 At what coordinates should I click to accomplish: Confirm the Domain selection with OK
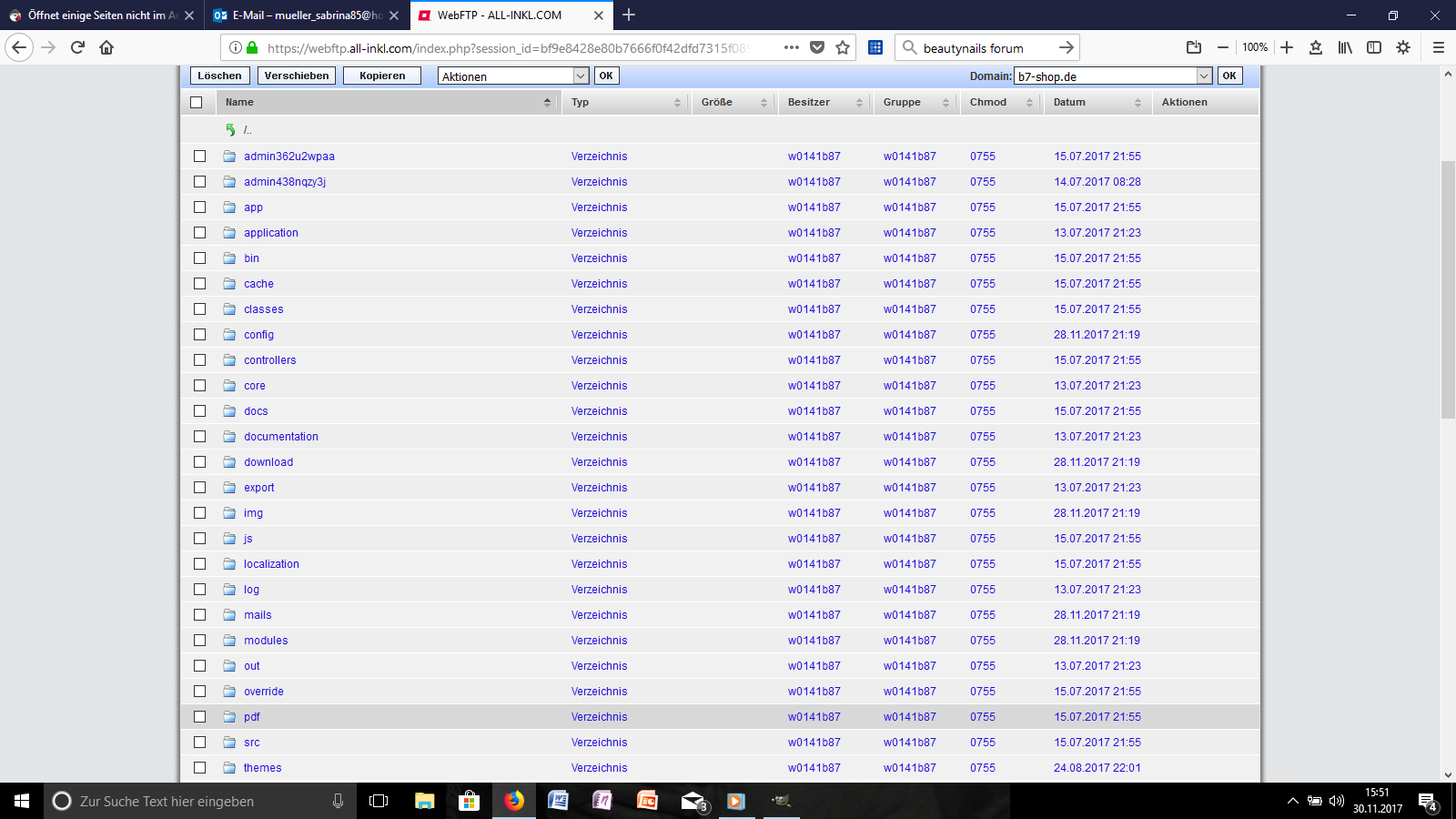pyautogui.click(x=1229, y=76)
